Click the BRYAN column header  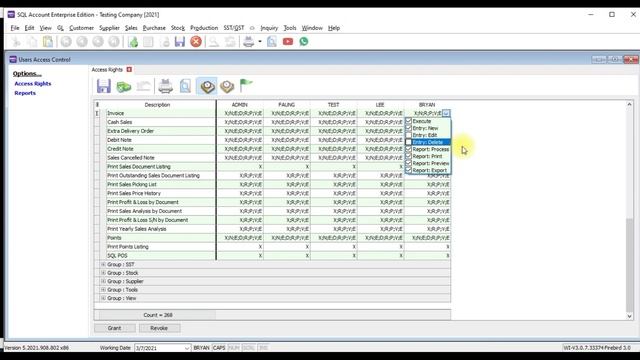click(427, 105)
